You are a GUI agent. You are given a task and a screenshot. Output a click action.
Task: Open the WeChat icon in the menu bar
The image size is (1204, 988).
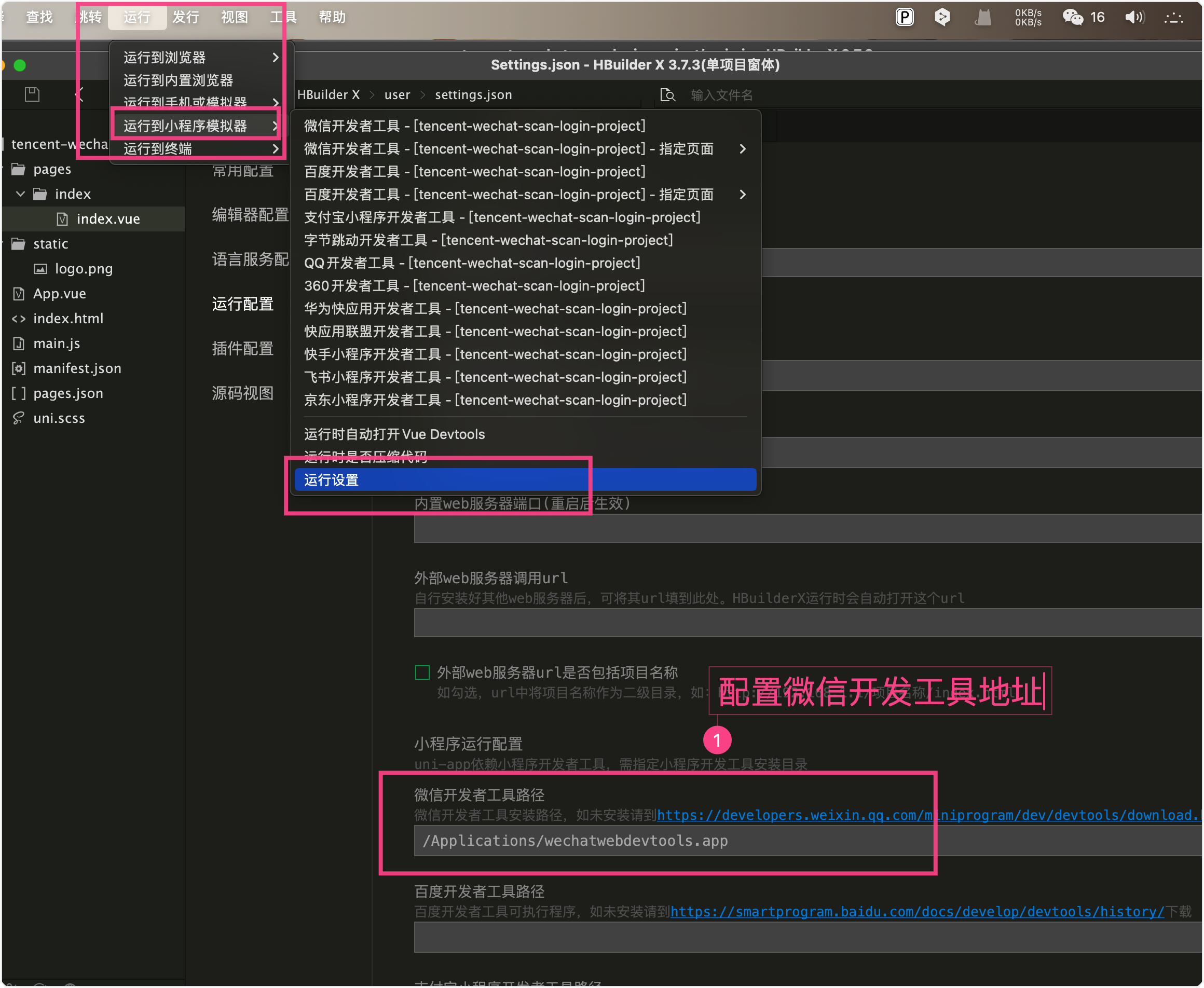tap(1073, 17)
